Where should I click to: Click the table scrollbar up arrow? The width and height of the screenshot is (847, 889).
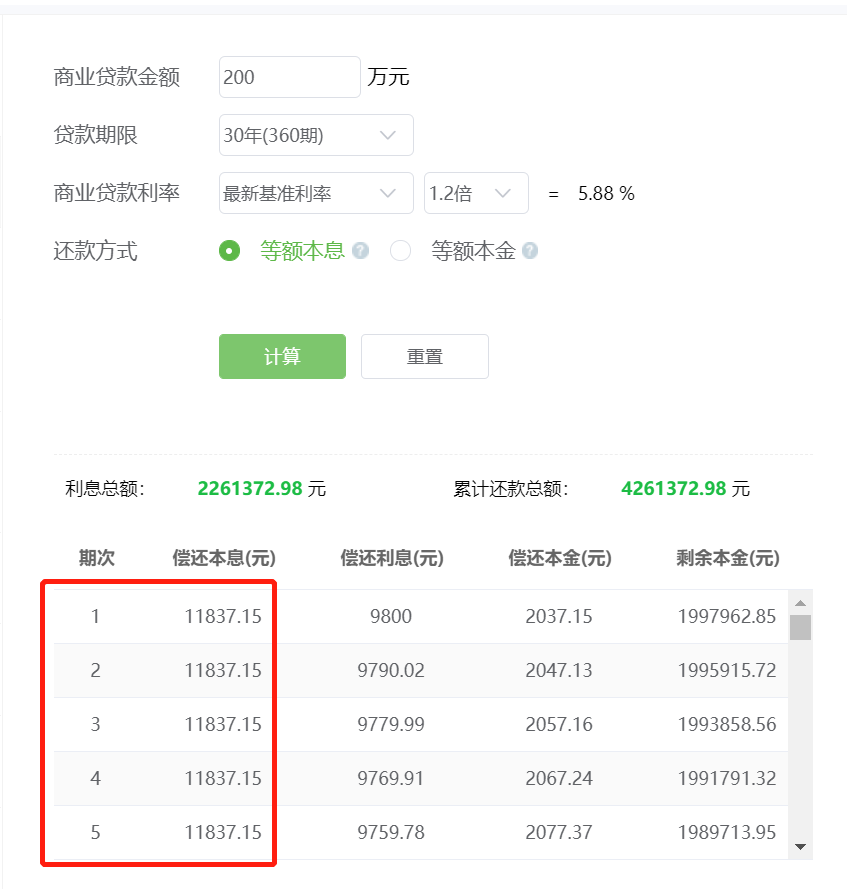801,603
